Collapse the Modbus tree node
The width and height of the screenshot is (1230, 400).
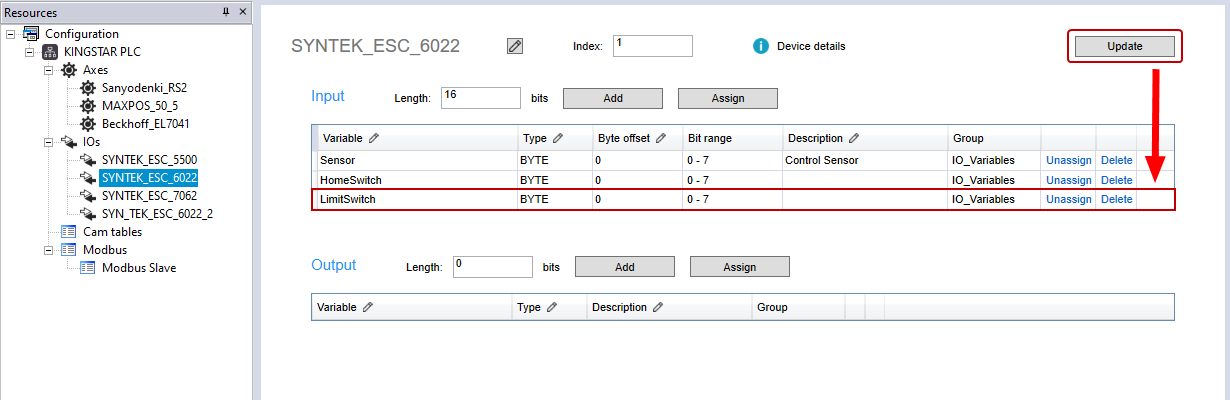(47, 250)
